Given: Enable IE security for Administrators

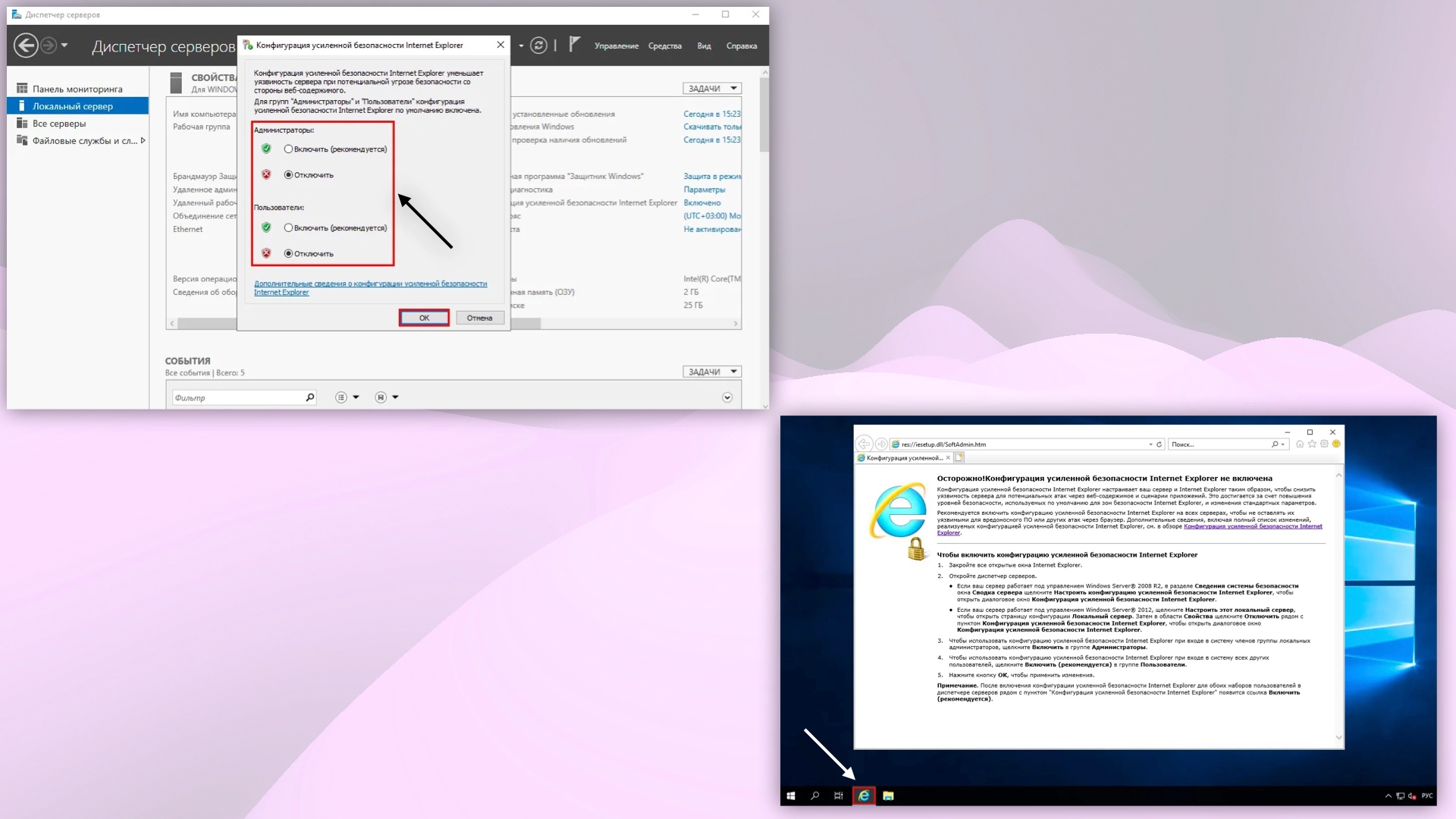Looking at the screenshot, I should [288, 149].
